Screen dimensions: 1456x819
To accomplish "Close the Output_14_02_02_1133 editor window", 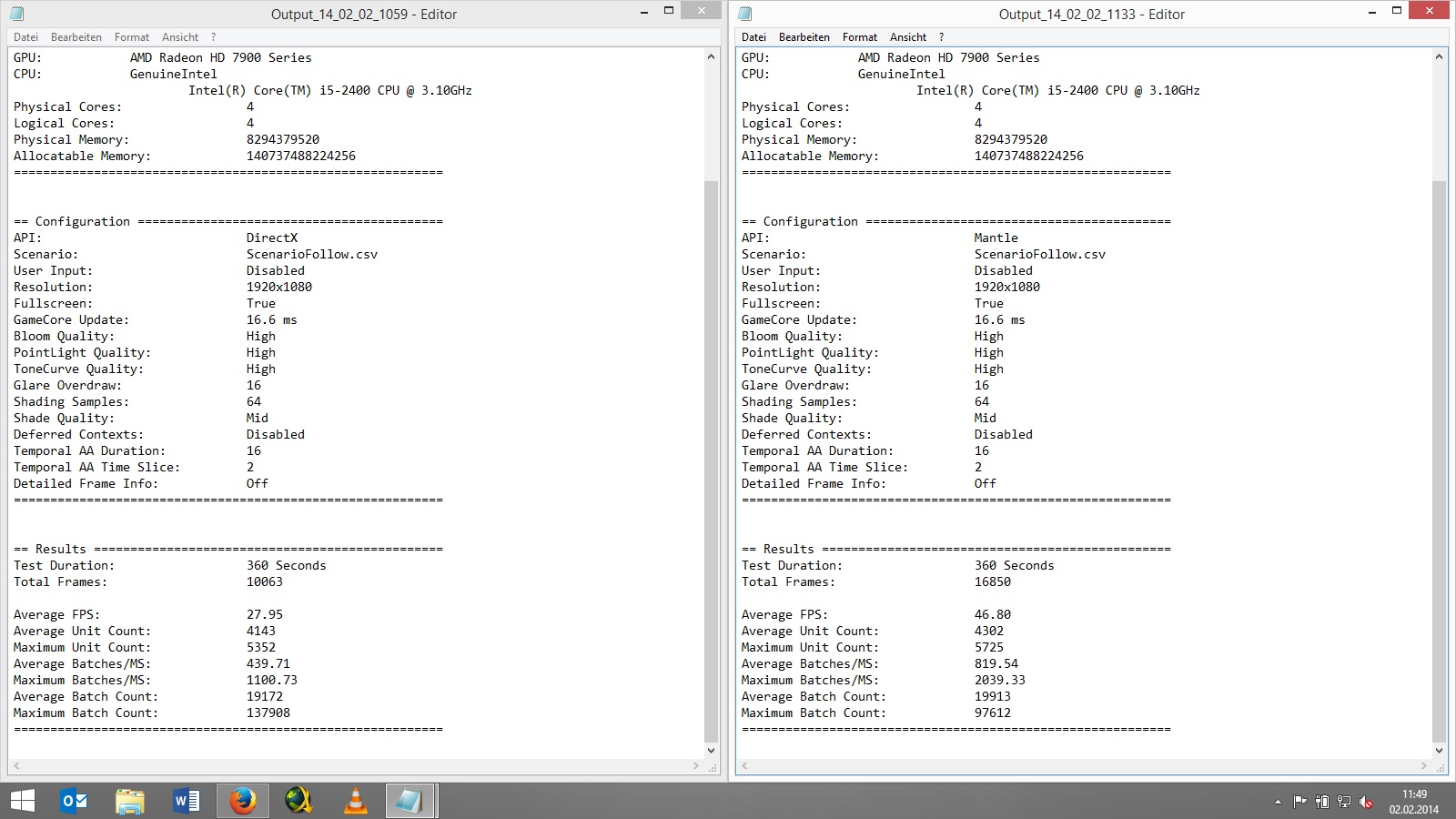I will click(x=1430, y=10).
